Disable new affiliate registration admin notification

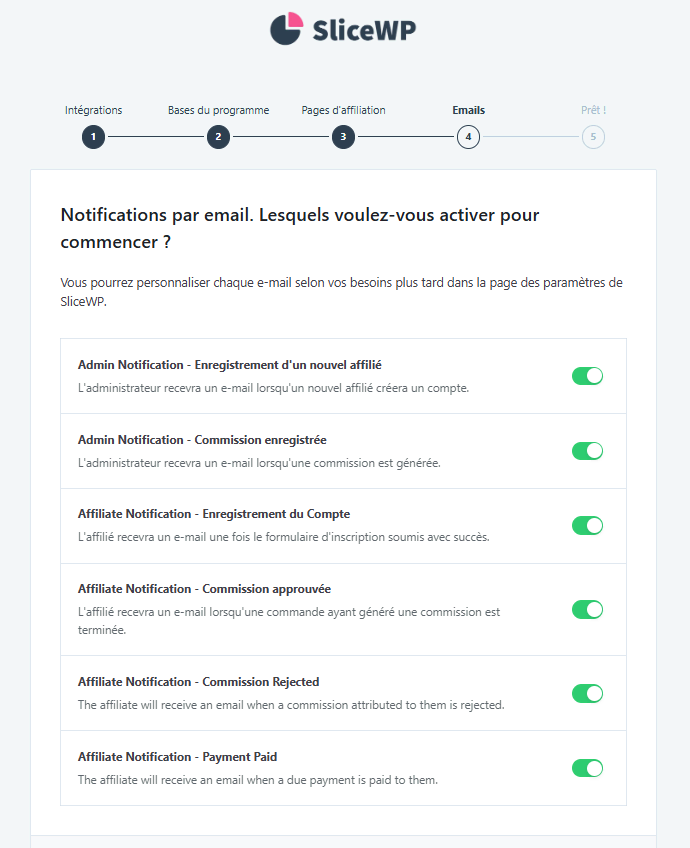click(587, 376)
